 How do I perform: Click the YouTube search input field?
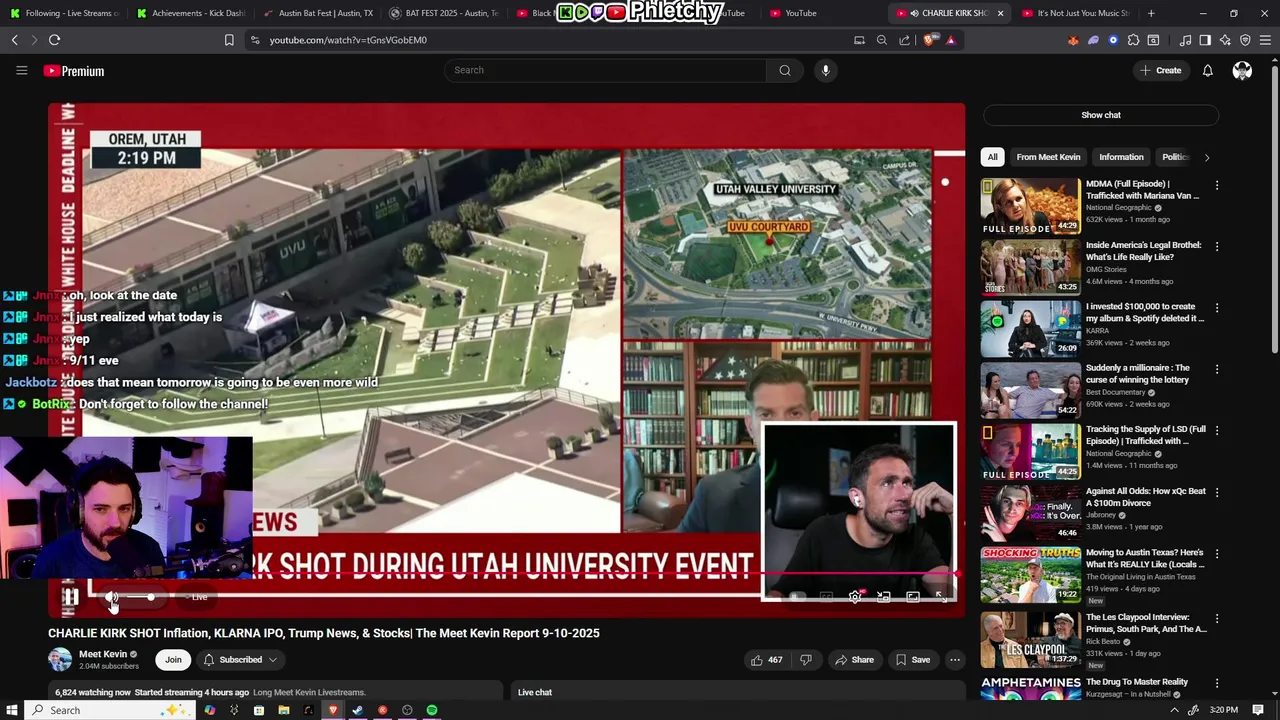(605, 70)
